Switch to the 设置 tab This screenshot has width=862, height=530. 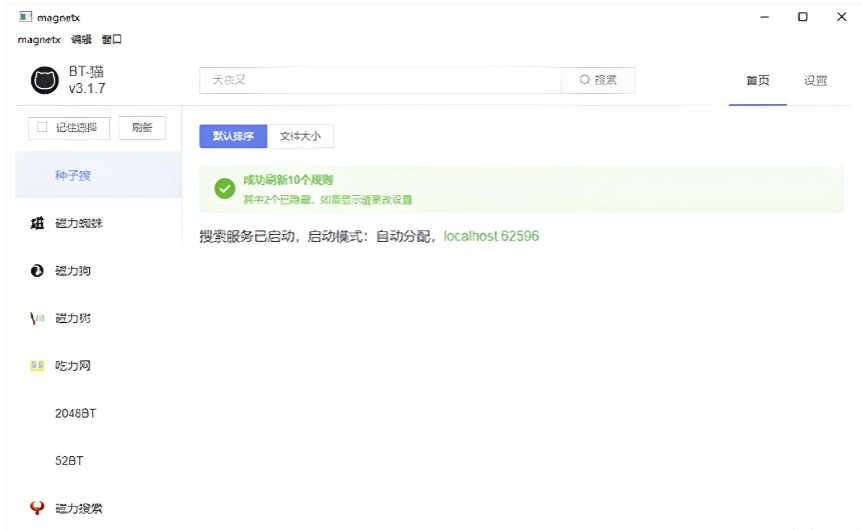coord(815,80)
